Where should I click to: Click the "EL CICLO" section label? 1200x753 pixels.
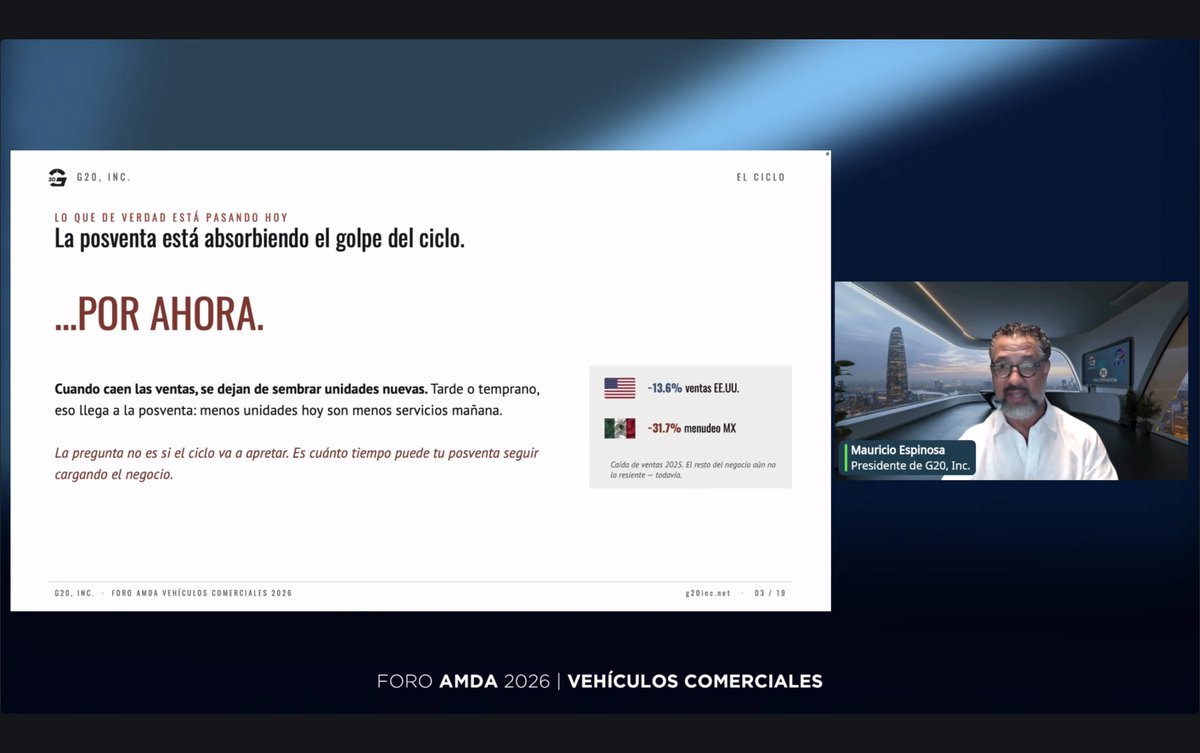761,178
